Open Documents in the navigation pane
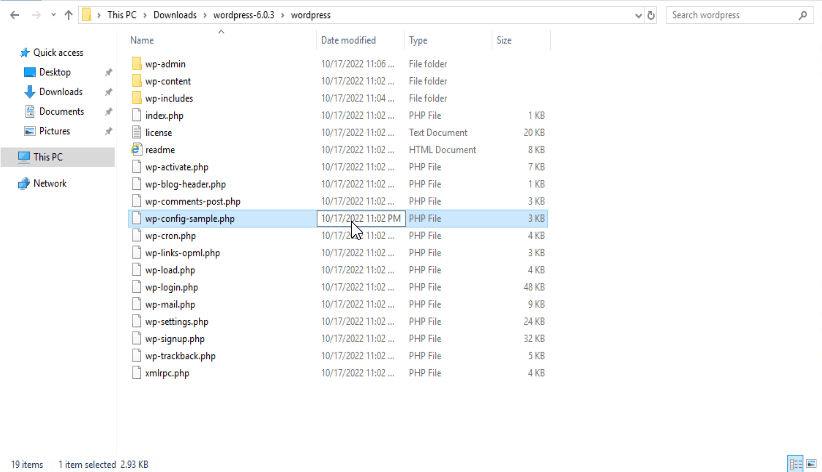The width and height of the screenshot is (822, 472). [x=61, y=111]
